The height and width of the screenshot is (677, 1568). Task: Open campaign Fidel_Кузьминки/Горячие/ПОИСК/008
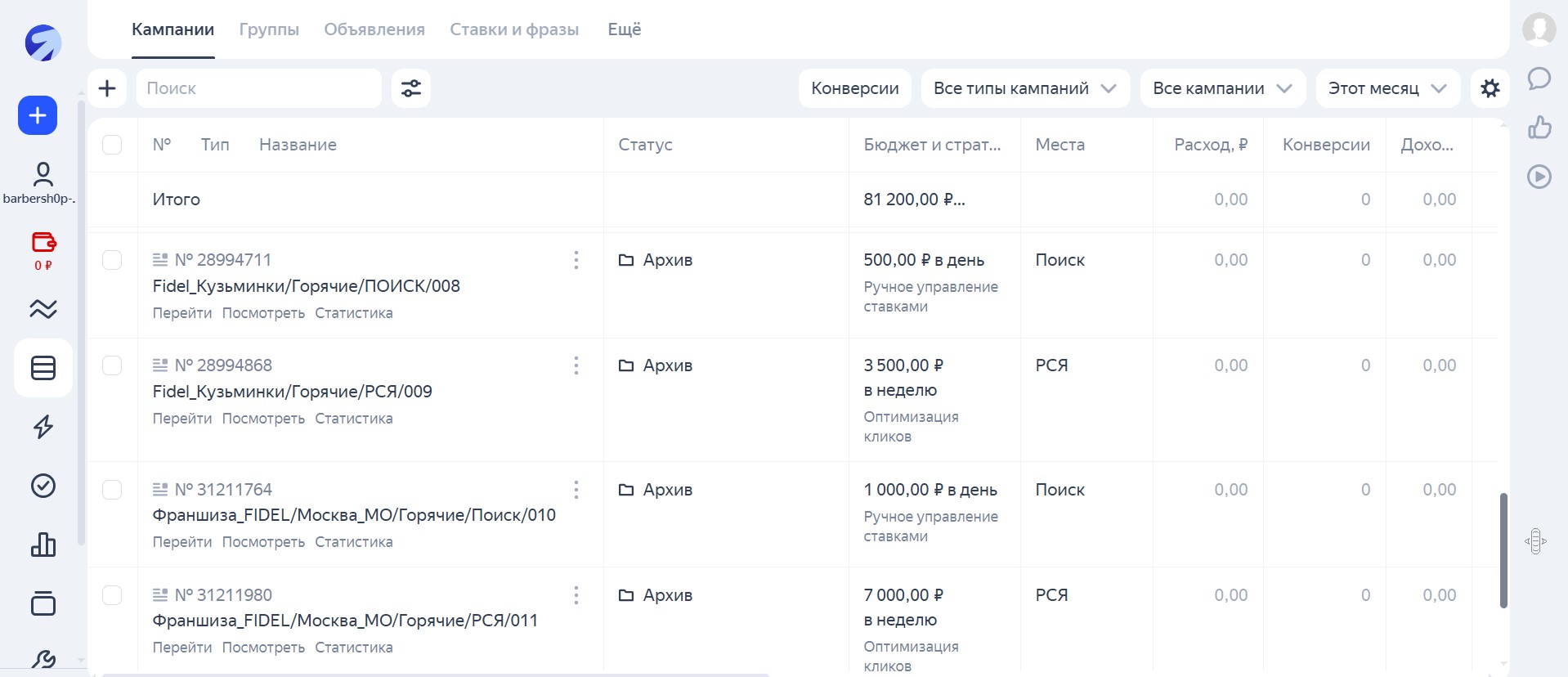coord(307,286)
